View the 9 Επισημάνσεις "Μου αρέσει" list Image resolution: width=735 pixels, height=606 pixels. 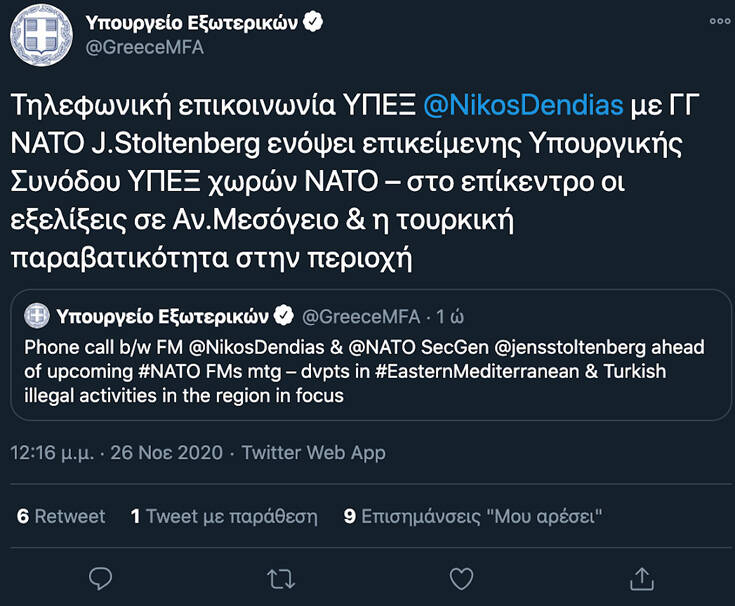472,516
